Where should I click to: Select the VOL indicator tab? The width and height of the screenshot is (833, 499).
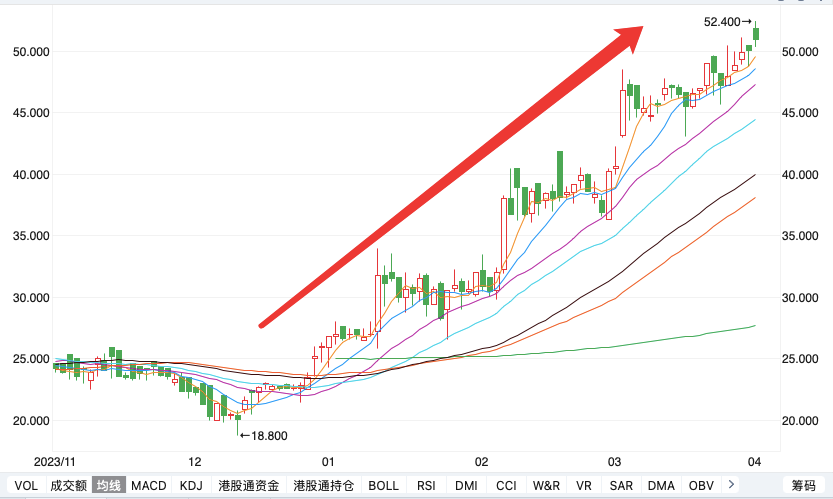click(x=27, y=486)
